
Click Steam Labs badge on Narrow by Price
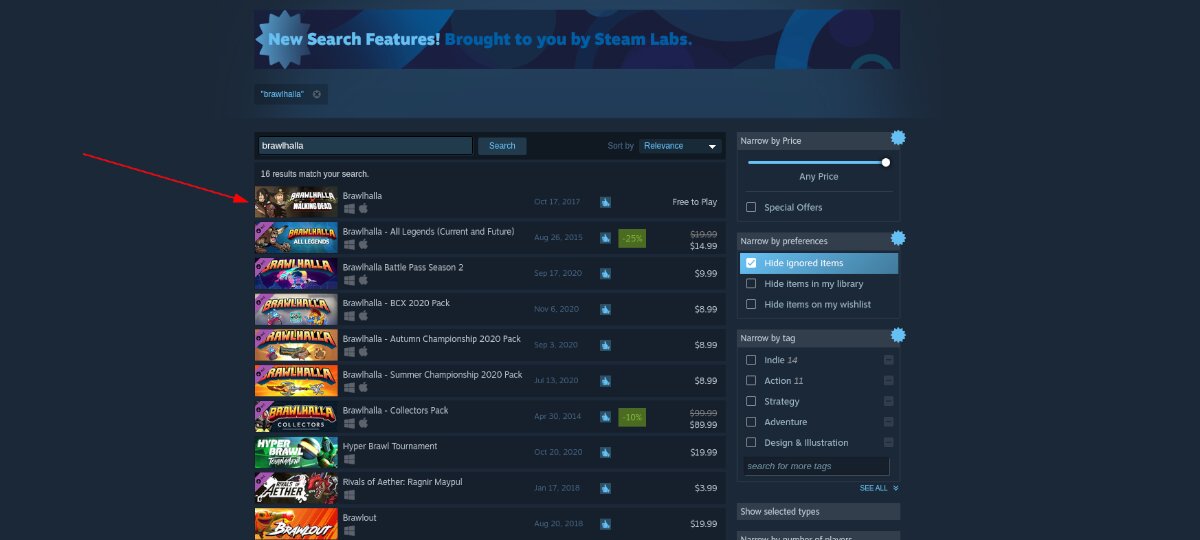tap(897, 138)
